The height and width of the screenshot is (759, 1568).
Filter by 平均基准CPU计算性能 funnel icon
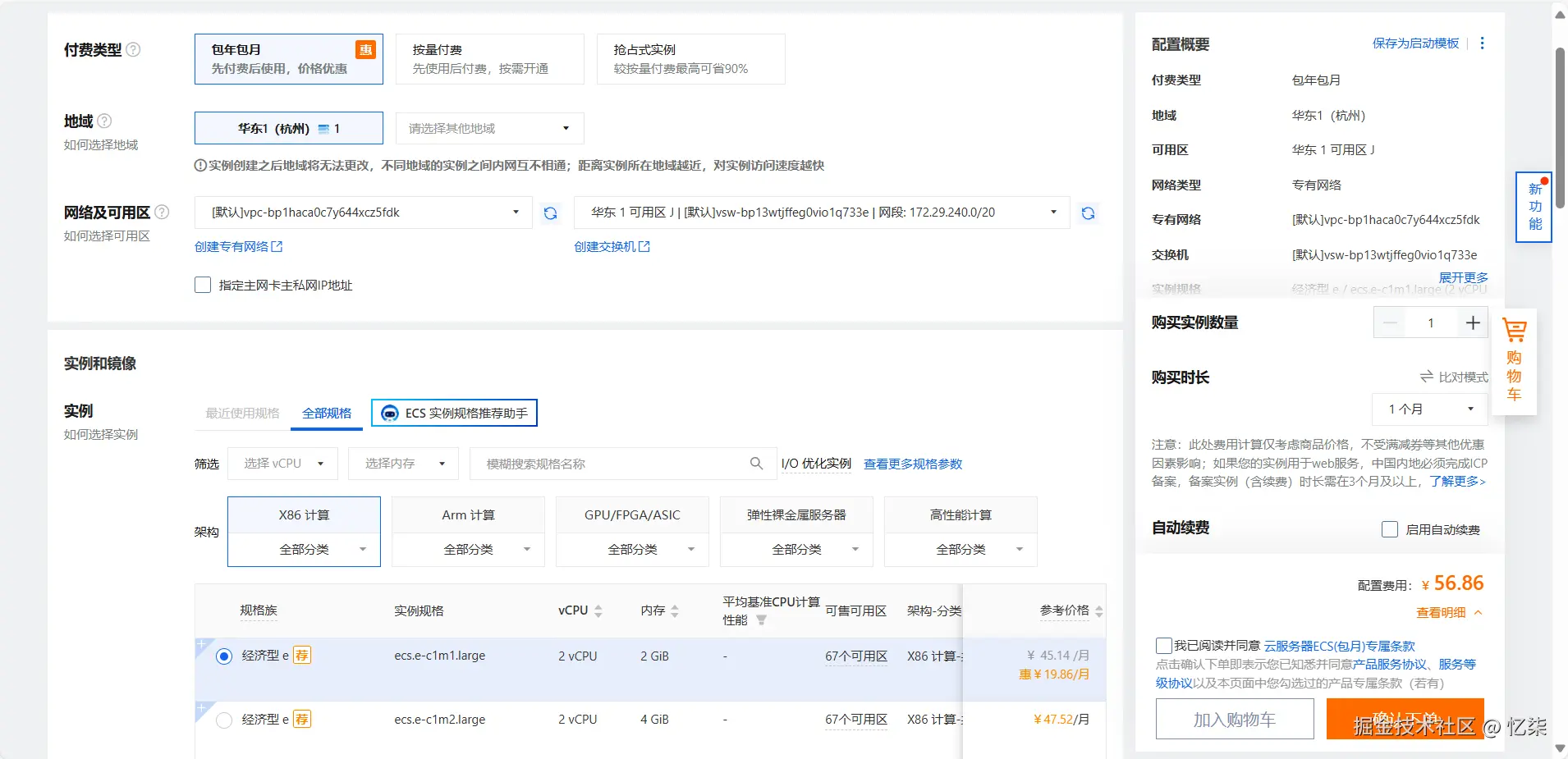pos(761,620)
